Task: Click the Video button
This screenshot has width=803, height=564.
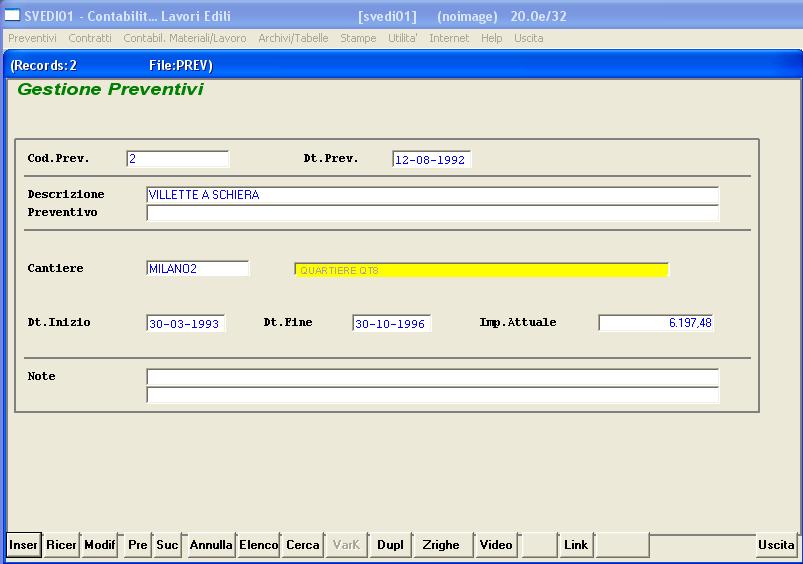Action: 496,545
